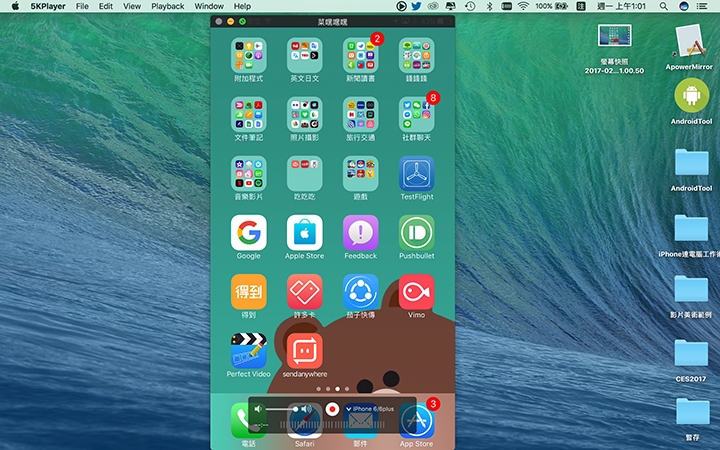The width and height of the screenshot is (720, 450).
Task: Start recording with the red record button
Action: click(x=332, y=409)
